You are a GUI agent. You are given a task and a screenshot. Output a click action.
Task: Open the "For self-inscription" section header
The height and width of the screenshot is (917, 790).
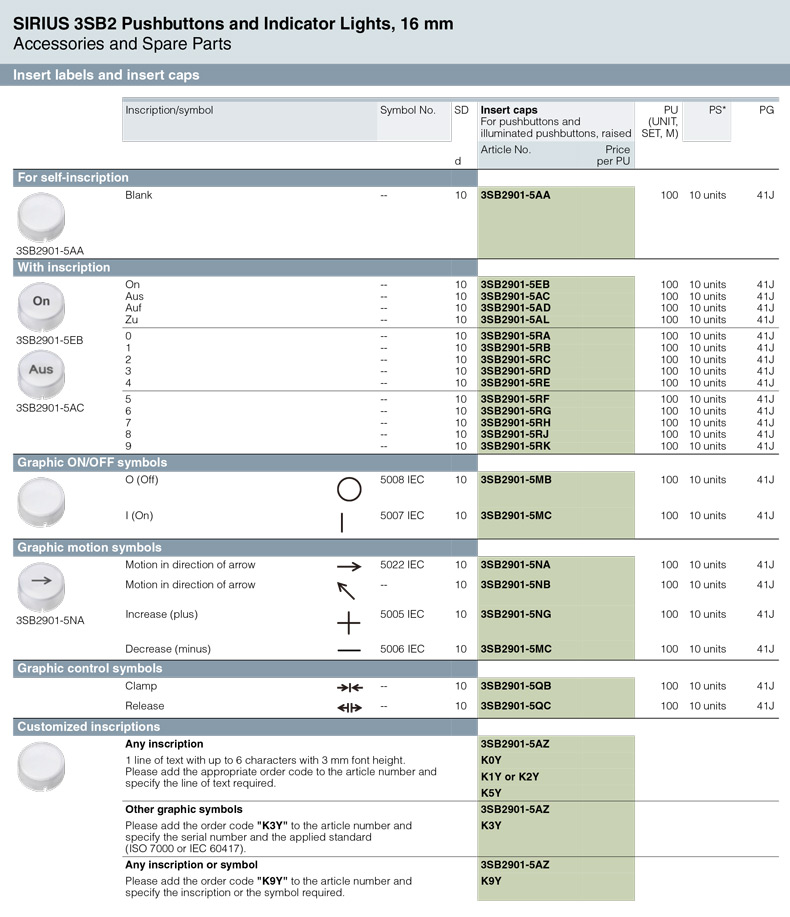pyautogui.click(x=73, y=178)
